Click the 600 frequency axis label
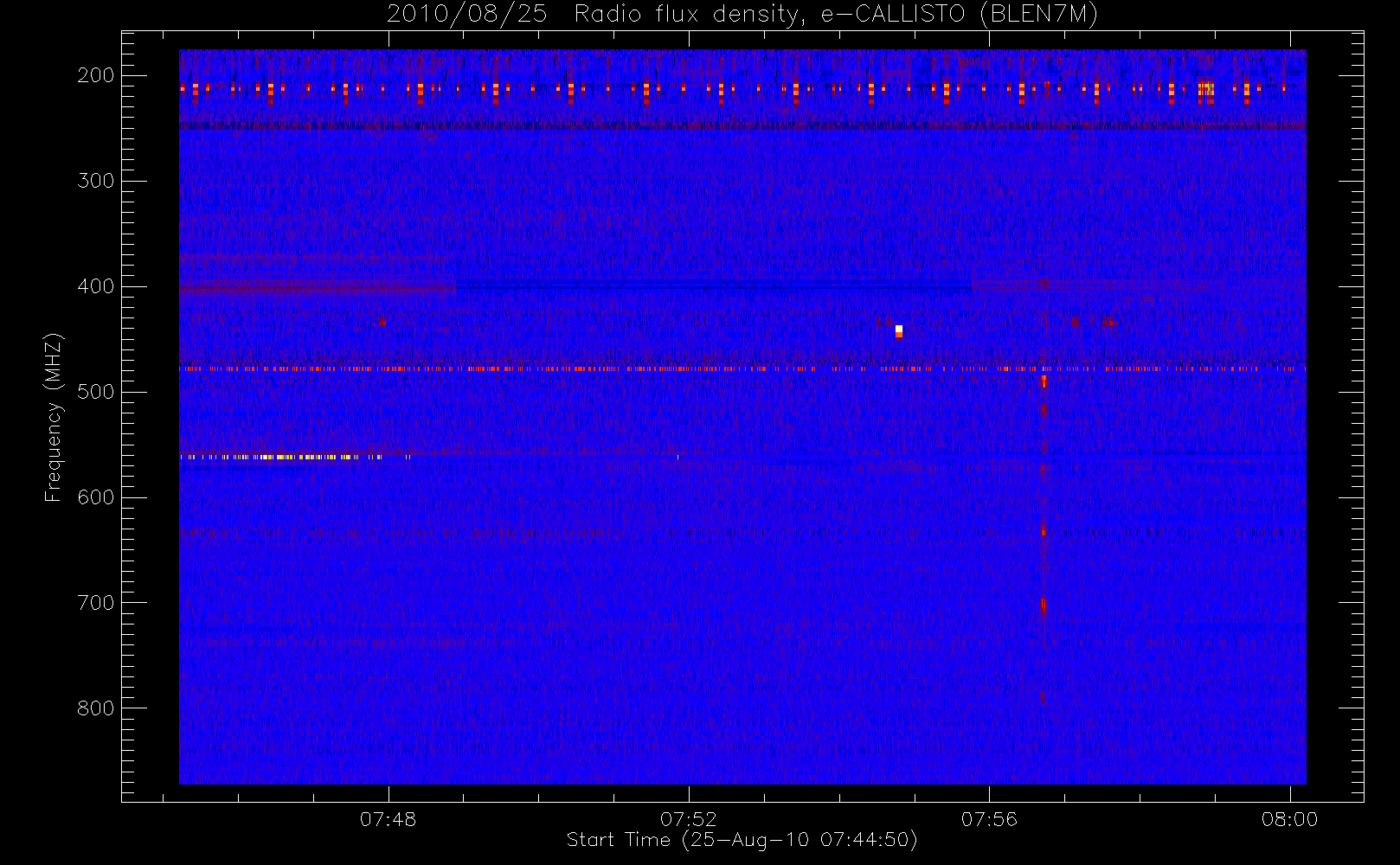The image size is (1400, 865). click(96, 497)
